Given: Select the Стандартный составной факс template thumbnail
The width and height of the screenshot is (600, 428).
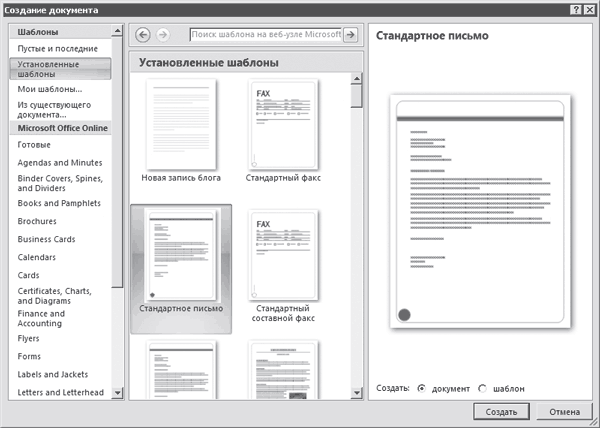Looking at the screenshot, I should pyautogui.click(x=283, y=255).
